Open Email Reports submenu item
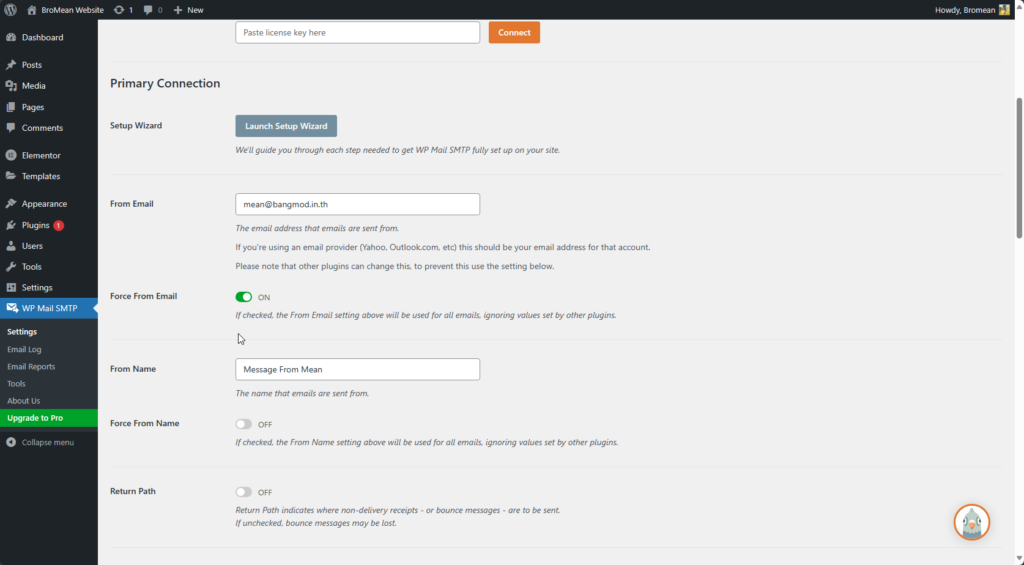Screen dimensions: 1024x565 pyautogui.click(x=31, y=366)
